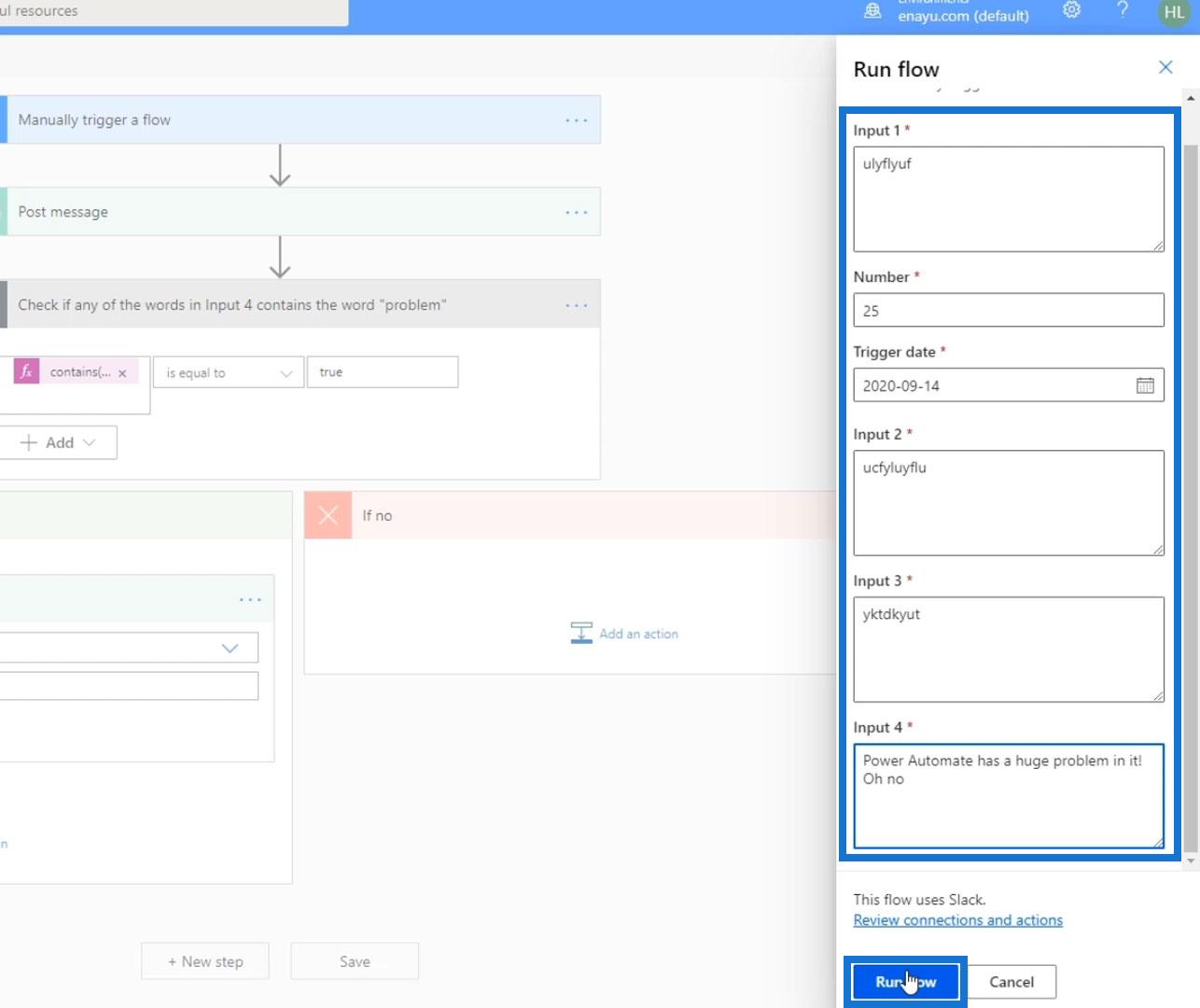
Task: Select the Manually trigger a flow step
Action: click(300, 119)
